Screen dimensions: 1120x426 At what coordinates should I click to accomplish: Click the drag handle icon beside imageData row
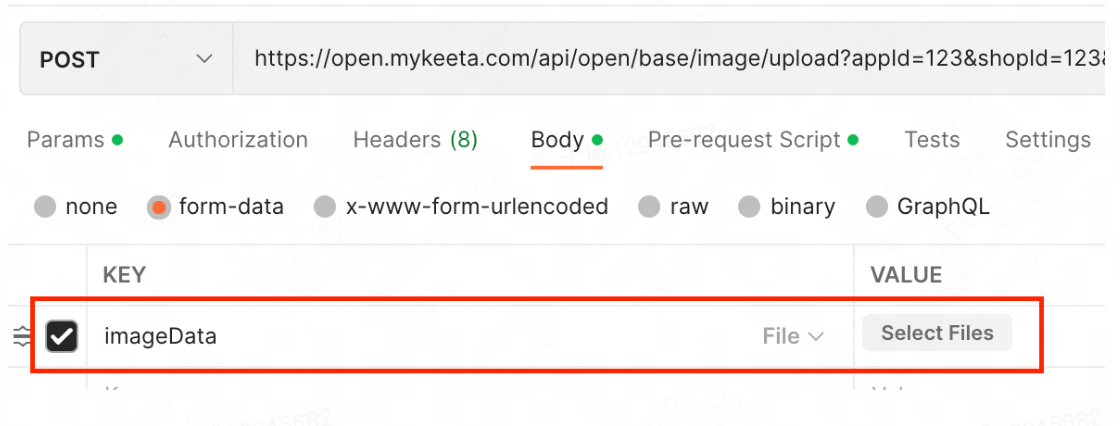point(23,336)
